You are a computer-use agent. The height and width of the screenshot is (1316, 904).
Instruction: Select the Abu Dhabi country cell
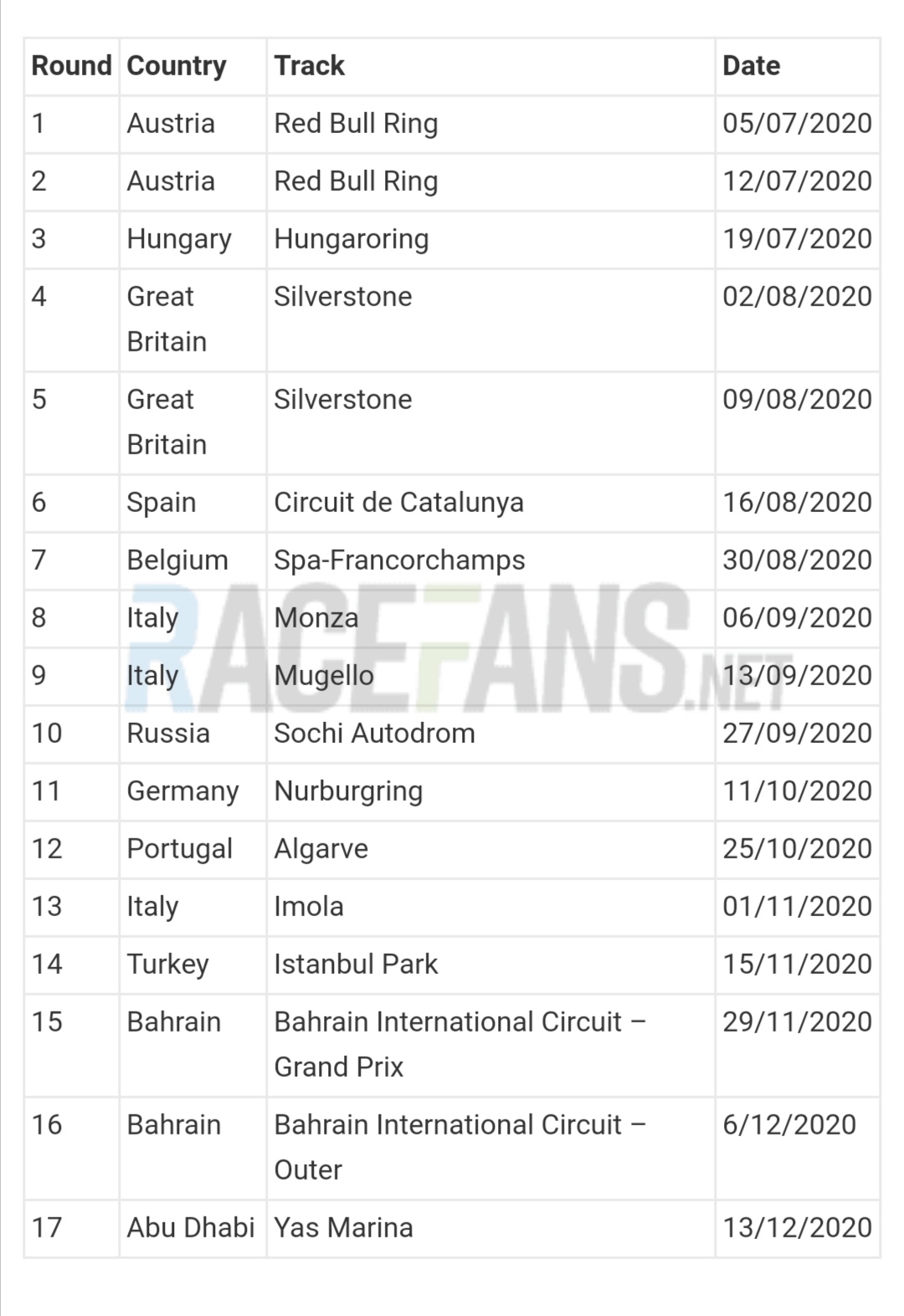[x=193, y=1228]
